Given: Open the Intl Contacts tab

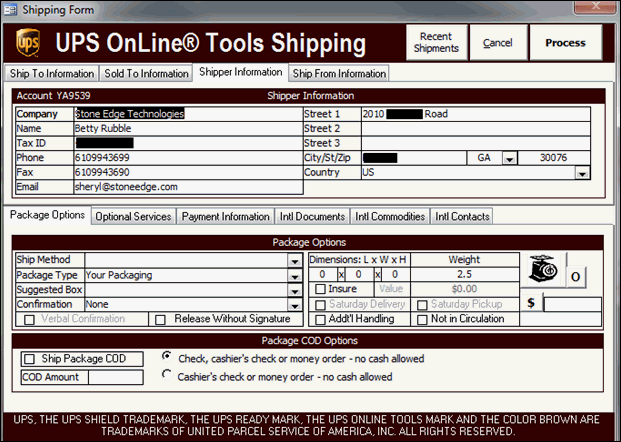Looking at the screenshot, I should coord(462,217).
